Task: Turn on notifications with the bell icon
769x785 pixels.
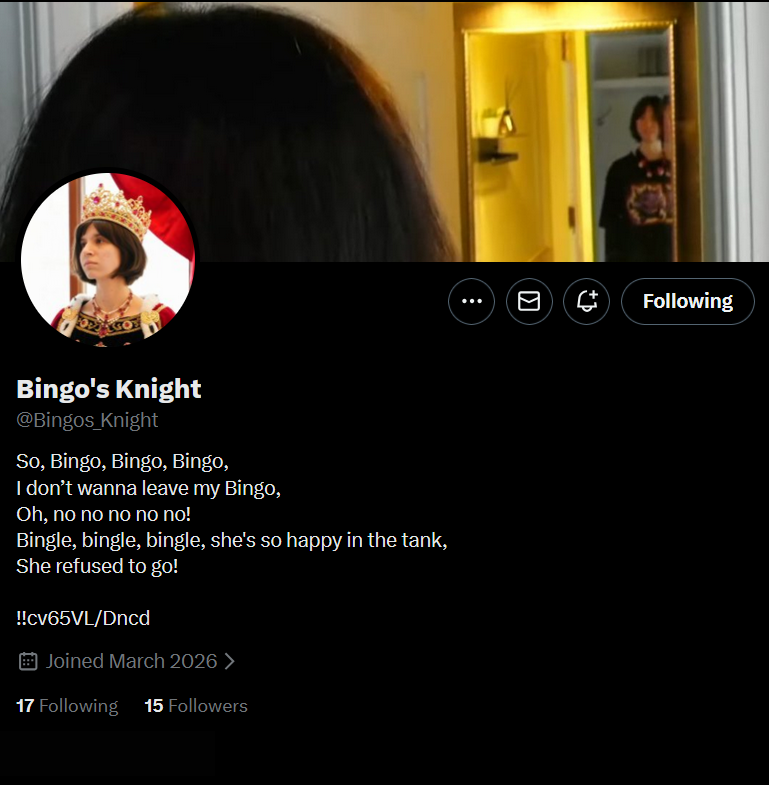Action: point(587,301)
